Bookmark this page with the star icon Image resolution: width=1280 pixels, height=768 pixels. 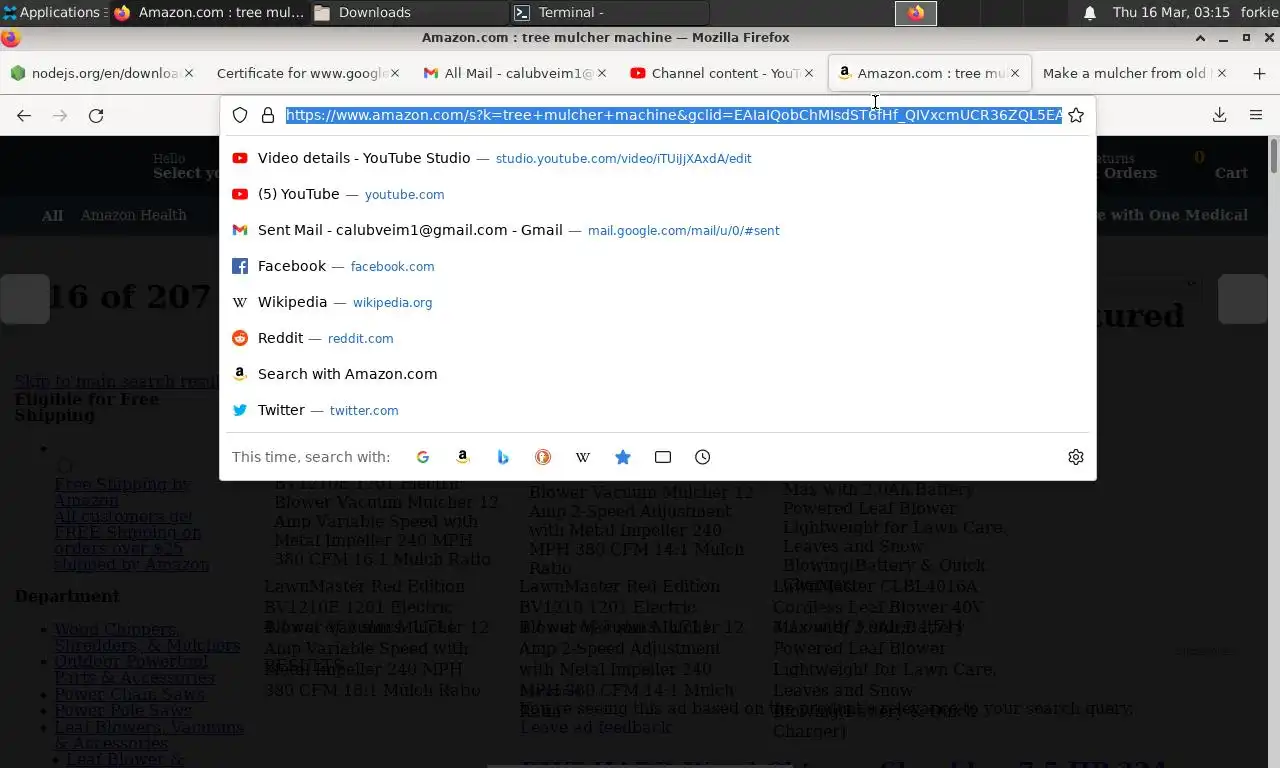pyautogui.click(x=1076, y=115)
